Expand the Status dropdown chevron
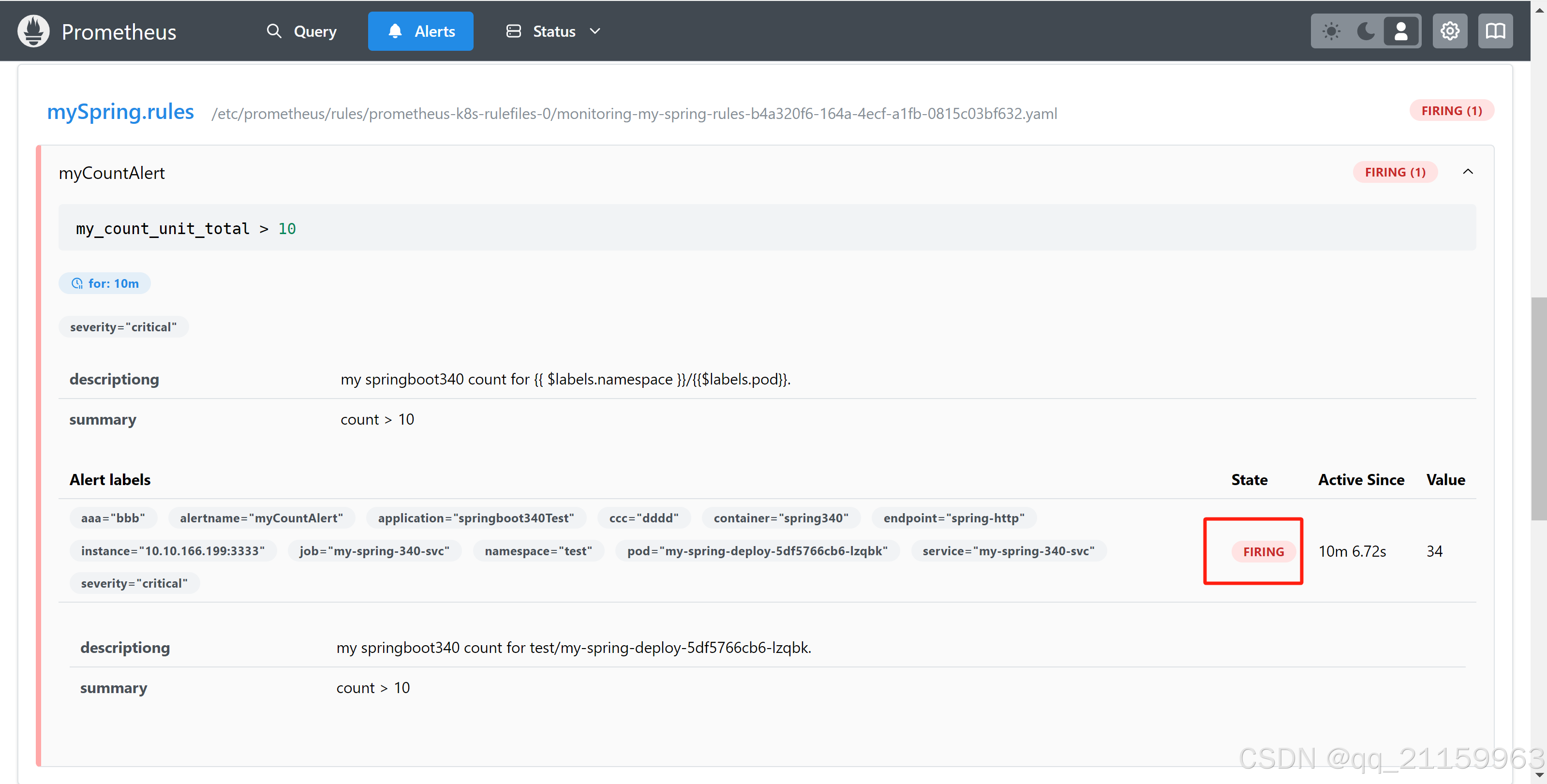Screen dimensions: 1547x784 595,31
